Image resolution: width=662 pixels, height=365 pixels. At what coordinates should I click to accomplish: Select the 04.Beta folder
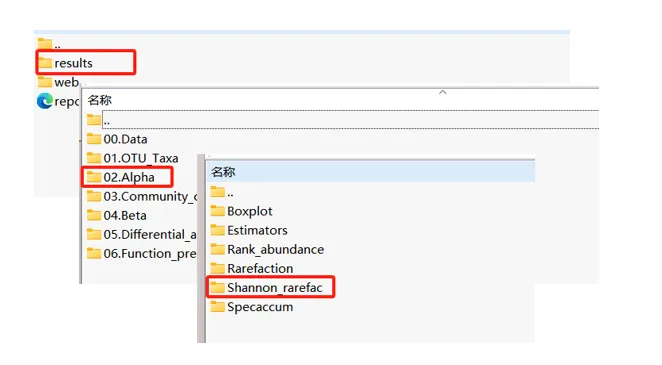click(117, 216)
